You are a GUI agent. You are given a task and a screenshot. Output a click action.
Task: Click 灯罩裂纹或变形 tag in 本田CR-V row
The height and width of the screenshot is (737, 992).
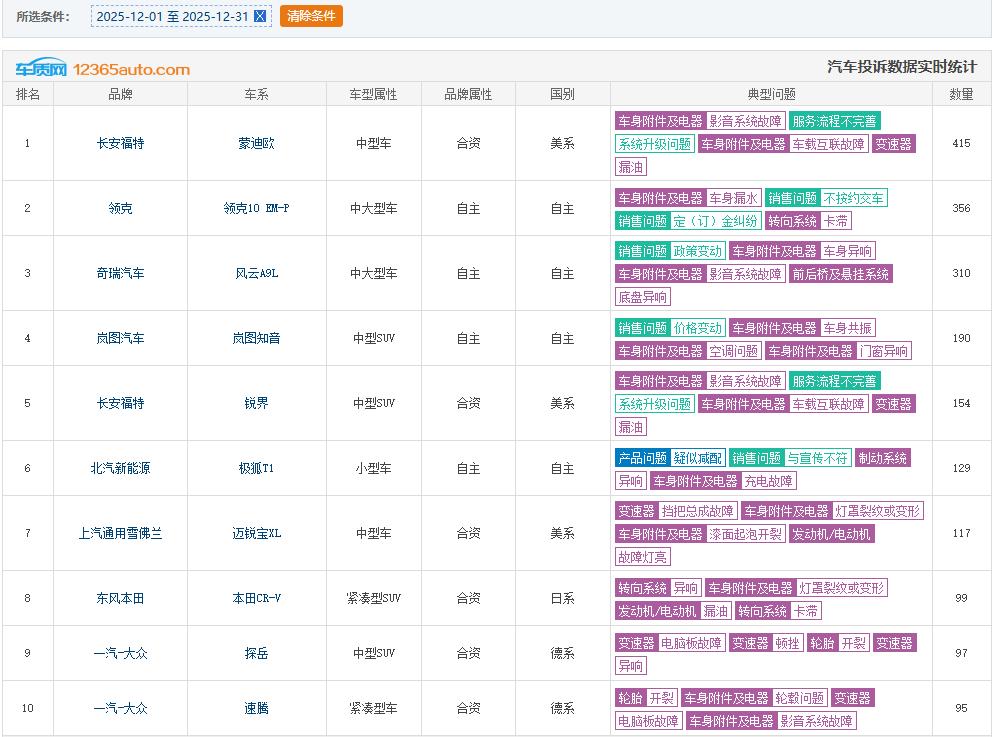tap(841, 588)
